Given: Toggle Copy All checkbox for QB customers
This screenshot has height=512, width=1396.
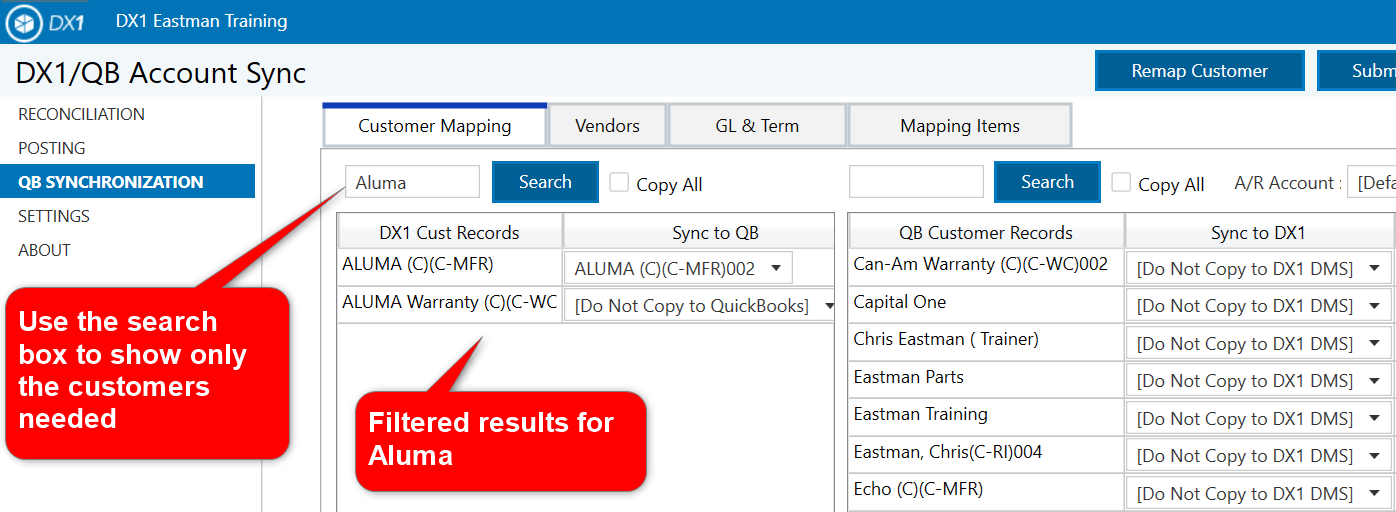Looking at the screenshot, I should point(1122,182).
